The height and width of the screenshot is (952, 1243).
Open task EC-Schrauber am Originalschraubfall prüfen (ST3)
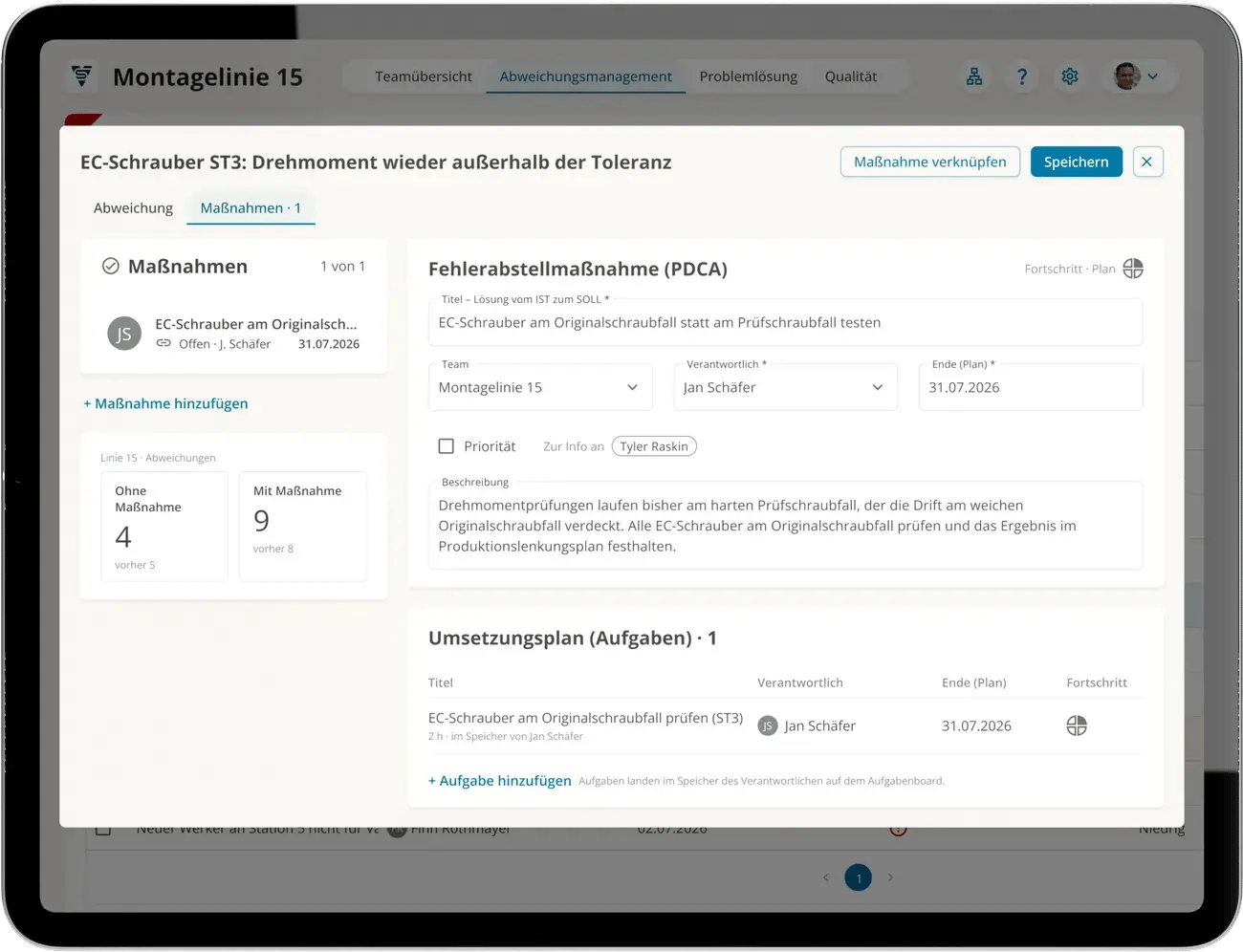click(x=585, y=718)
